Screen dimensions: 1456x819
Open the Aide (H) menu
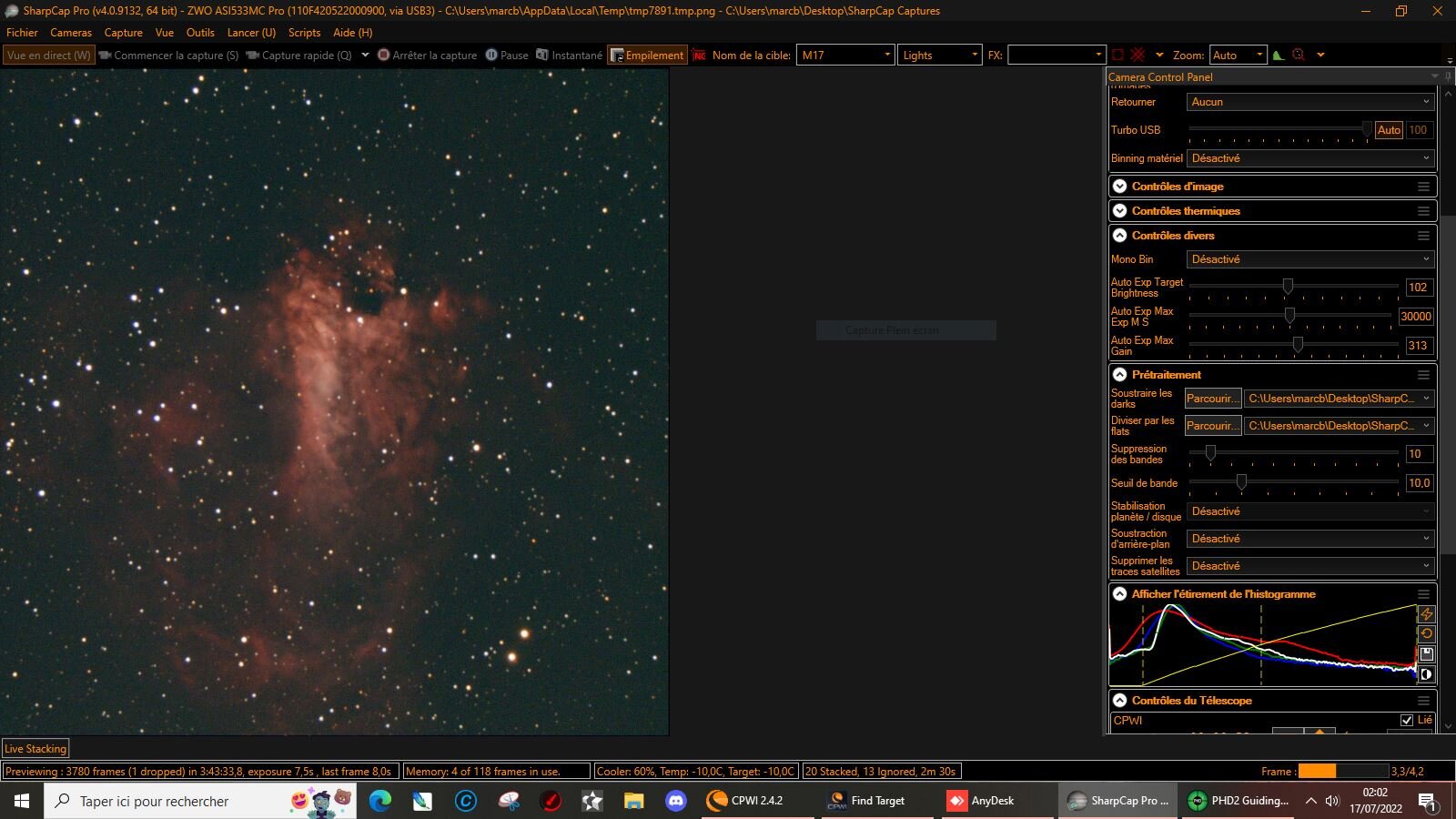pos(352,33)
